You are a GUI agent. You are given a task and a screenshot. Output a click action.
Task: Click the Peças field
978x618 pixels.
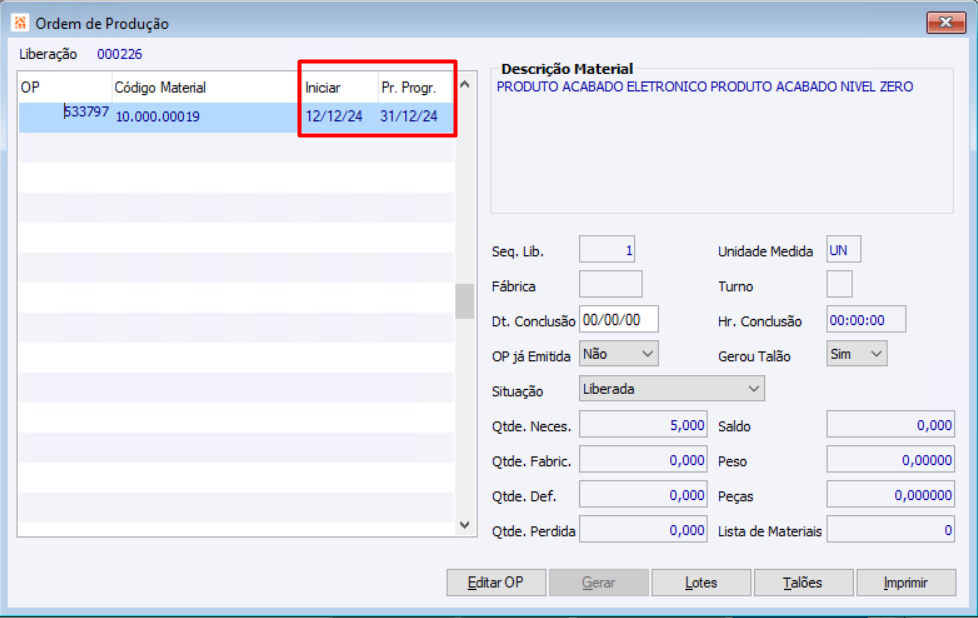[x=891, y=494]
